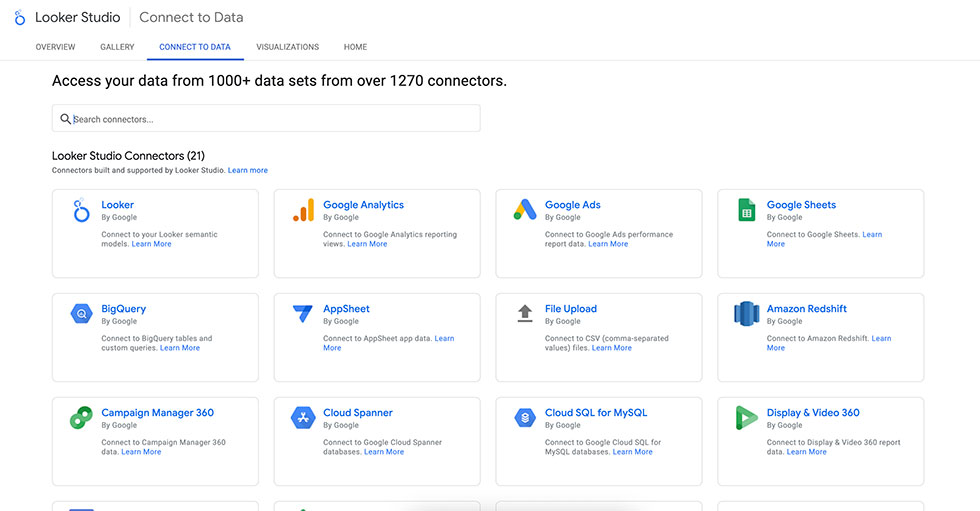Screen dimensions: 980x511
Task: Click the Google Analytics bar chart icon
Action: point(303,210)
